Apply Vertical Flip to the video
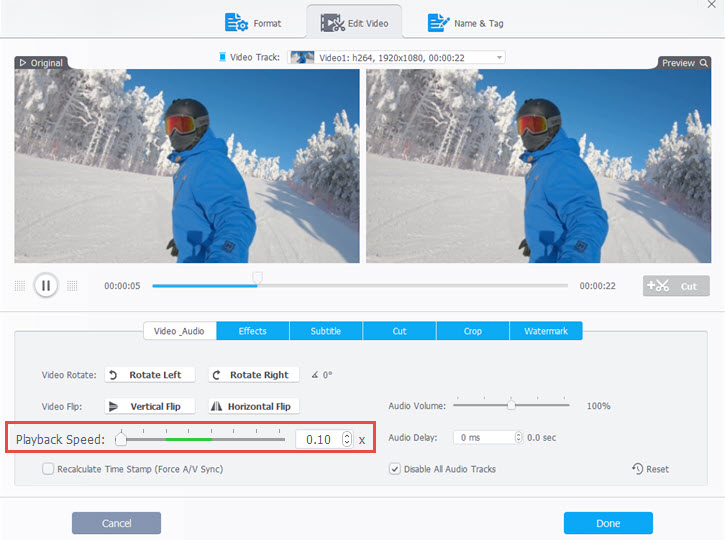Viewport: 725px width, 540px height. [149, 407]
